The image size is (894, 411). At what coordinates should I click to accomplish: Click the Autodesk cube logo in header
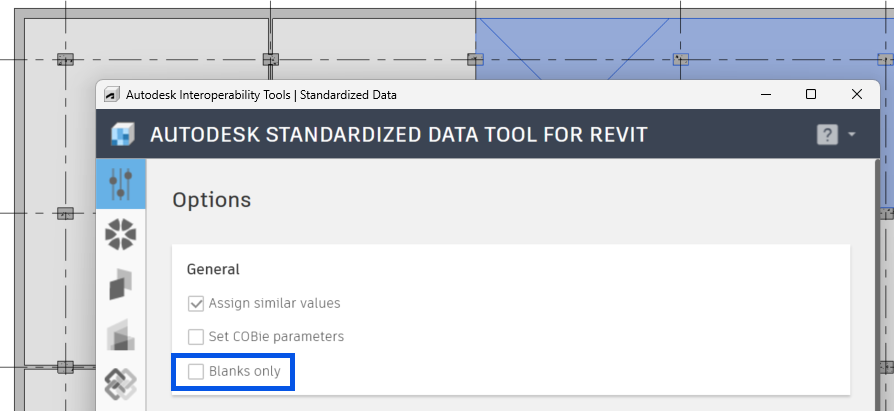pos(123,135)
